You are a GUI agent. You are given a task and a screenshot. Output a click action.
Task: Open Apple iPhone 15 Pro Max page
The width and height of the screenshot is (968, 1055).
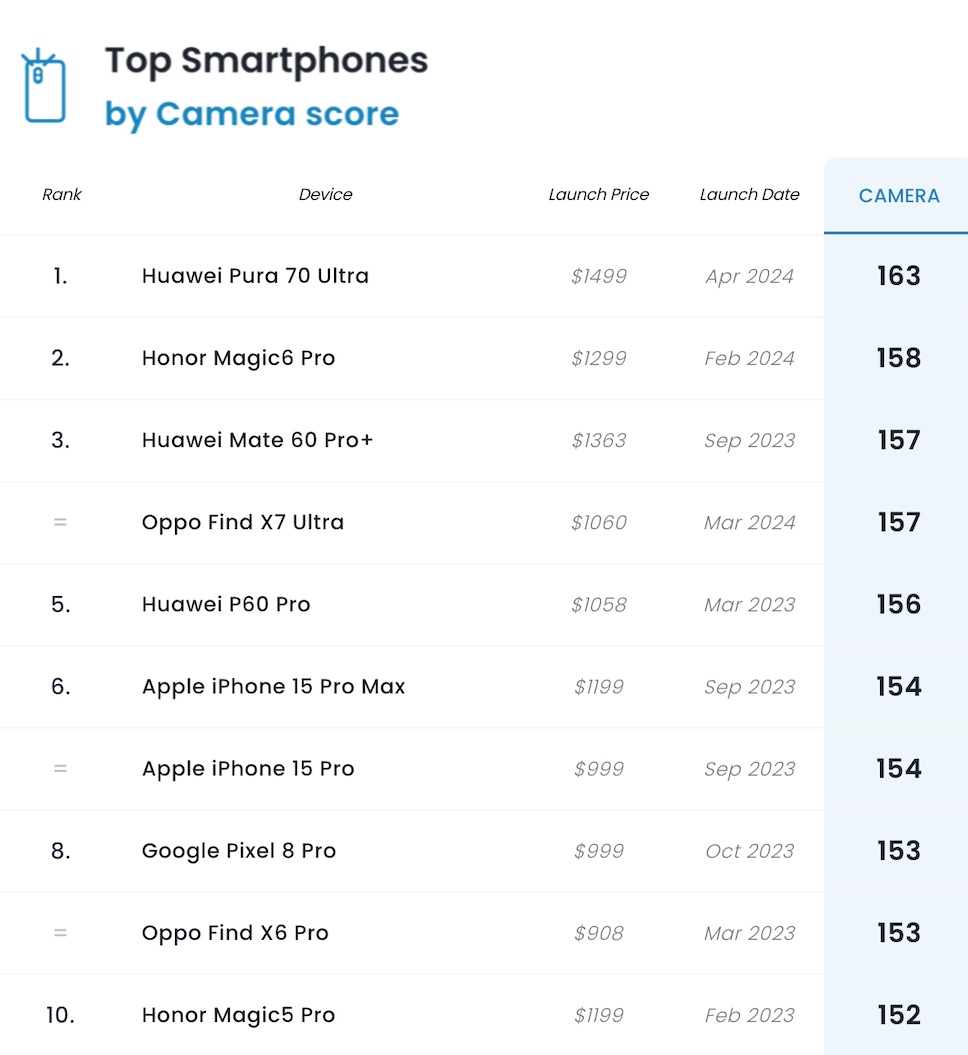[273, 686]
